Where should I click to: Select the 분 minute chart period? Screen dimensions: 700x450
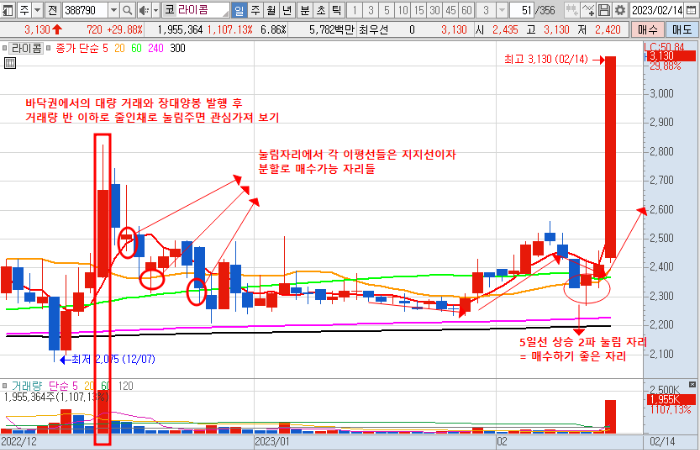(305, 10)
